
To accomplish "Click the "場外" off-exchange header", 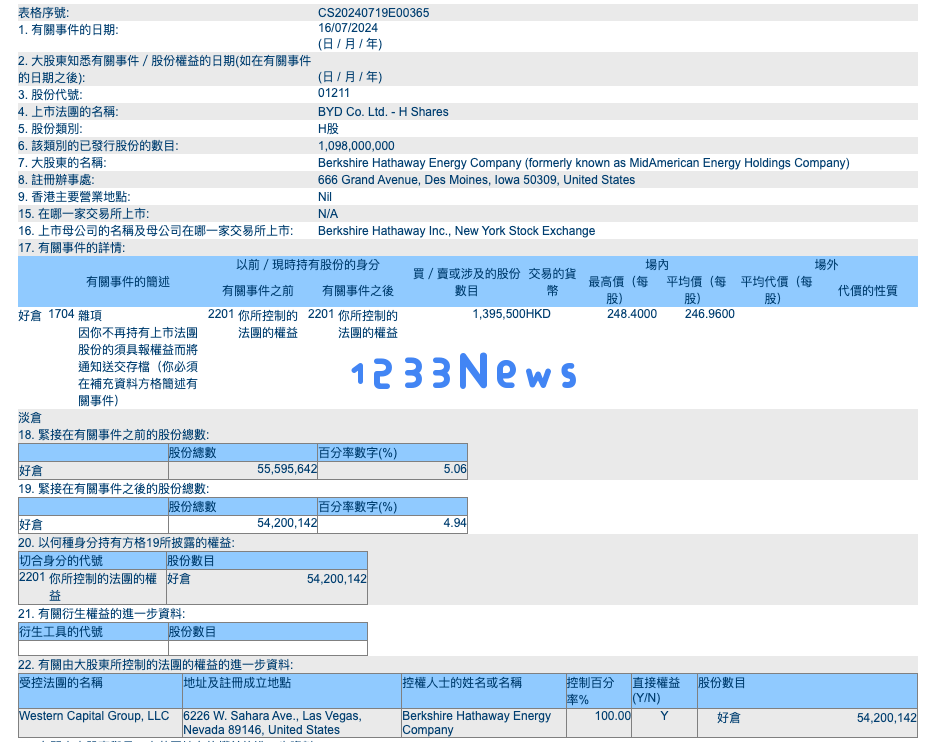I will [826, 265].
